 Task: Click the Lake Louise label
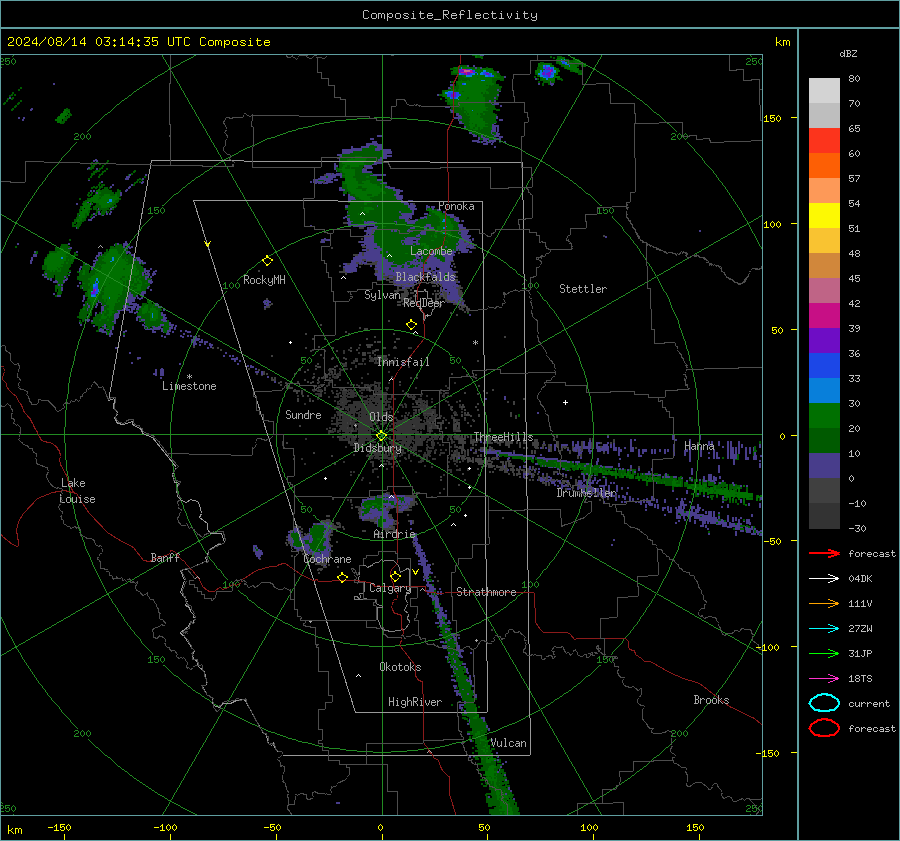(77, 491)
